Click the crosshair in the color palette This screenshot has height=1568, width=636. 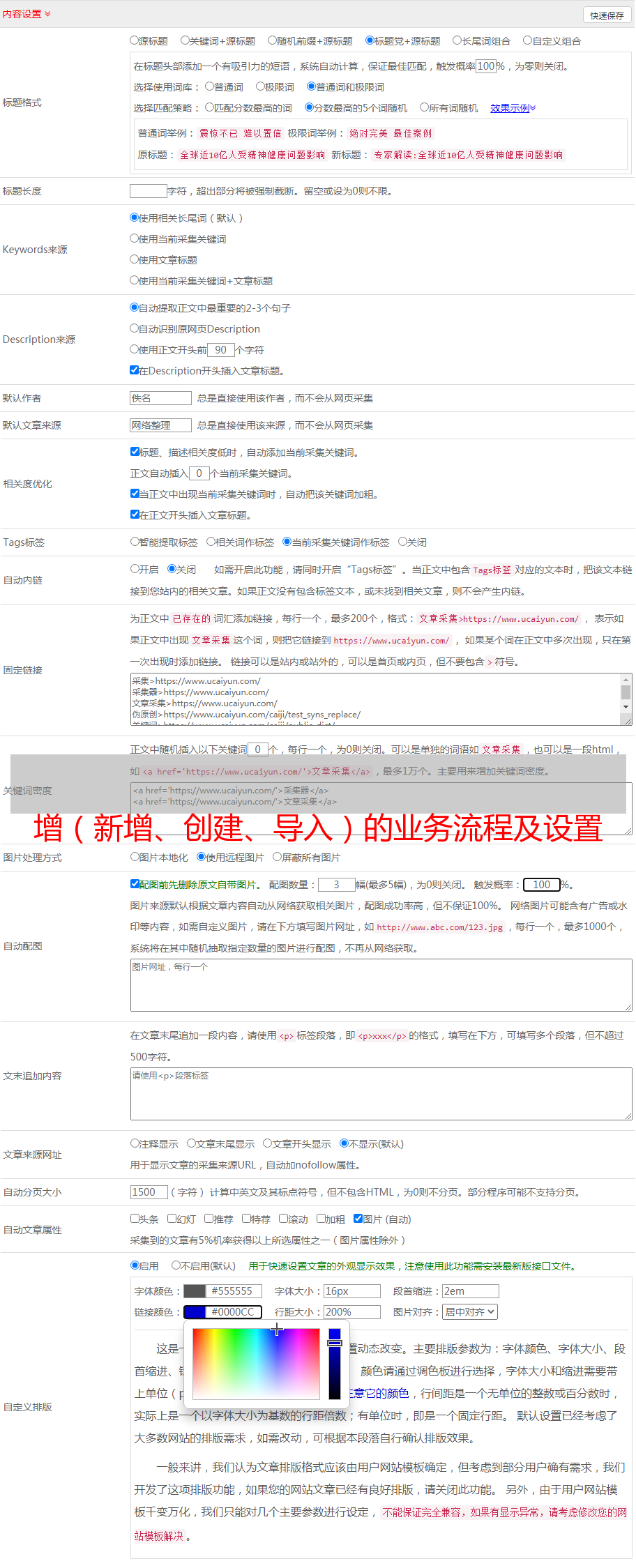(277, 1330)
